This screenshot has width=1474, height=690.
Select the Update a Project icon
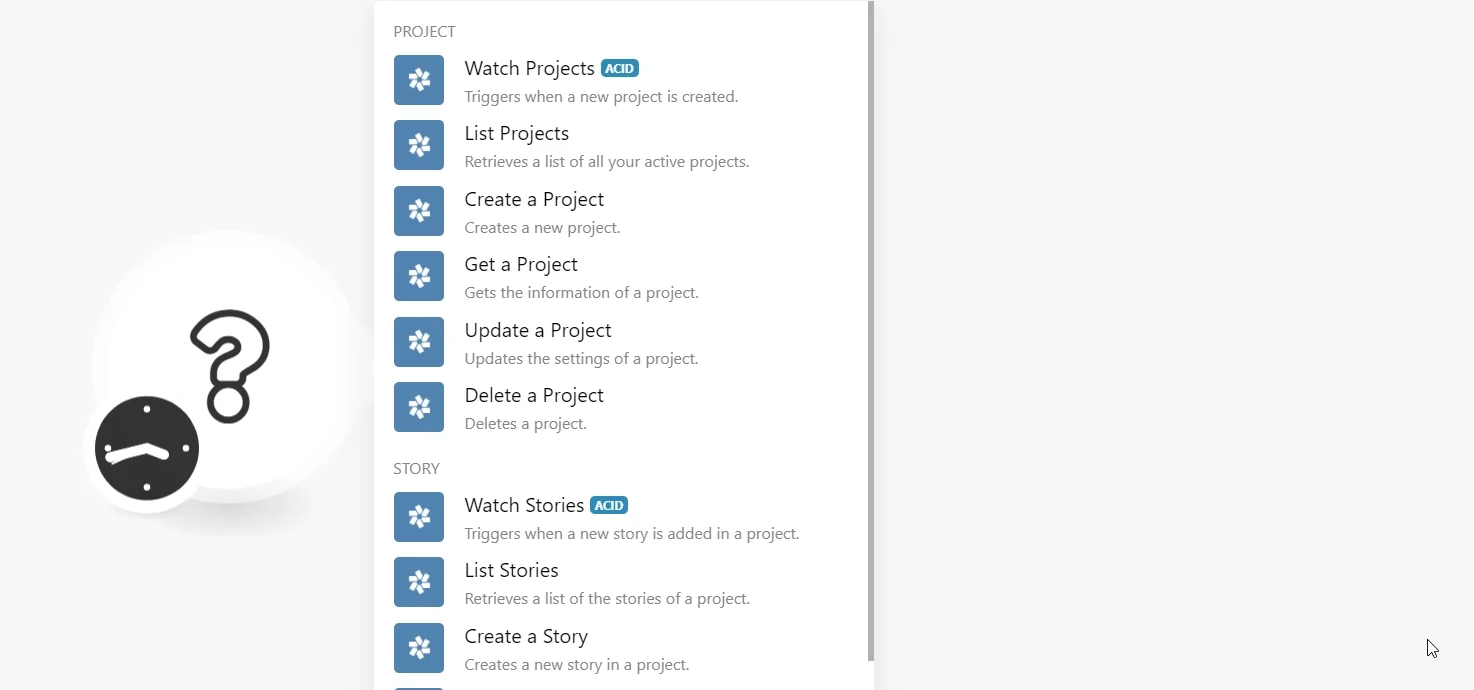[419, 342]
